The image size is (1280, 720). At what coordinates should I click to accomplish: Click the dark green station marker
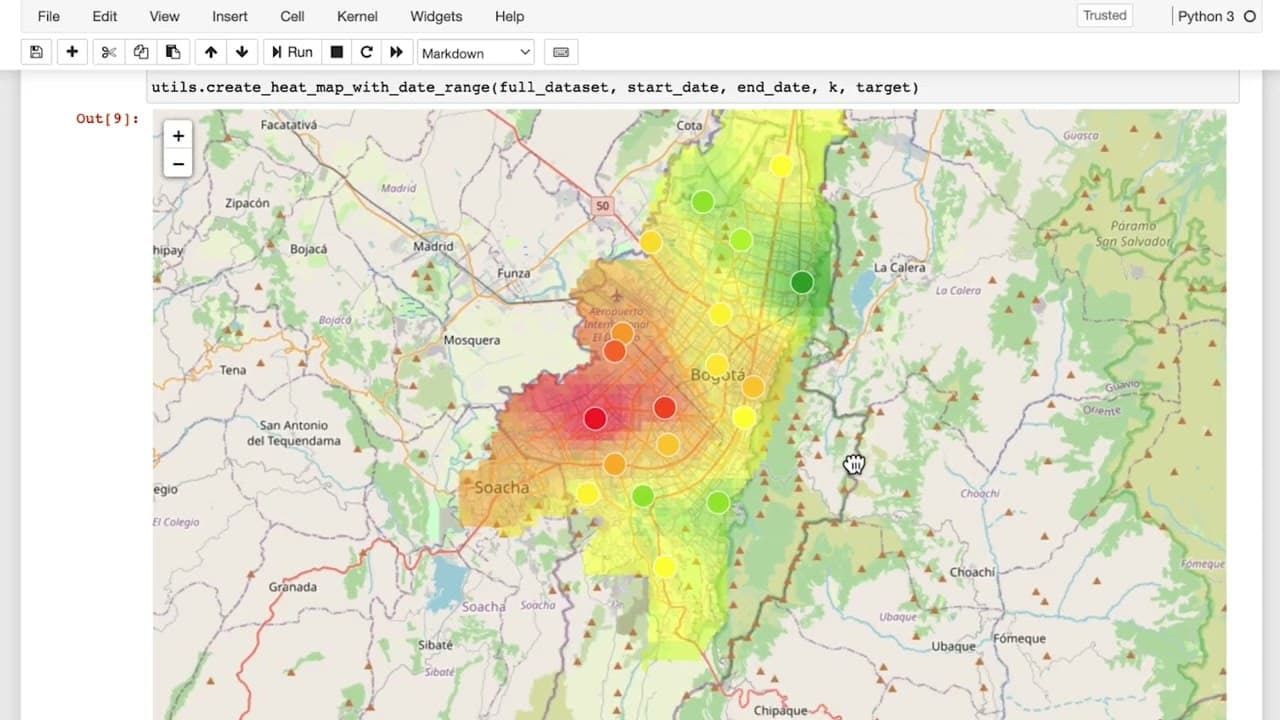802,282
